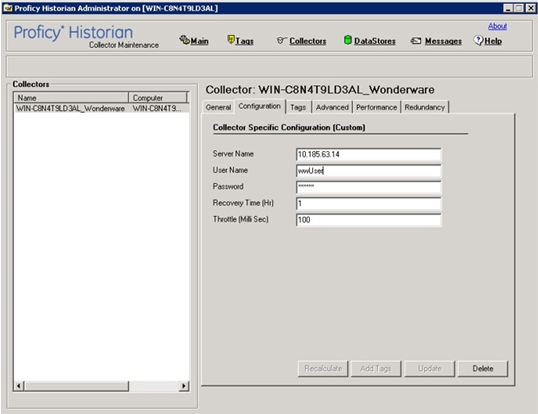Click the application icon in title bar
The image size is (538, 414).
8,8
